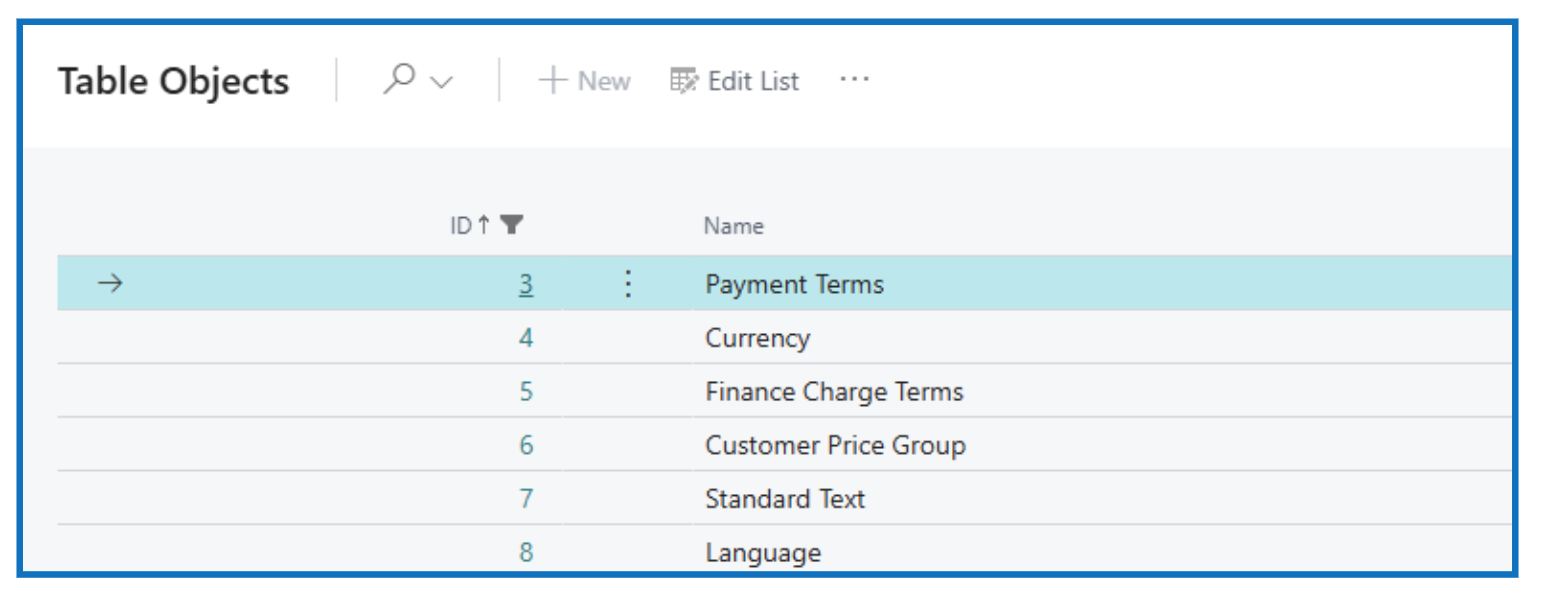Expand the search dropdown chevron
Image resolution: width=1542 pixels, height=594 pixels.
pyautogui.click(x=441, y=82)
